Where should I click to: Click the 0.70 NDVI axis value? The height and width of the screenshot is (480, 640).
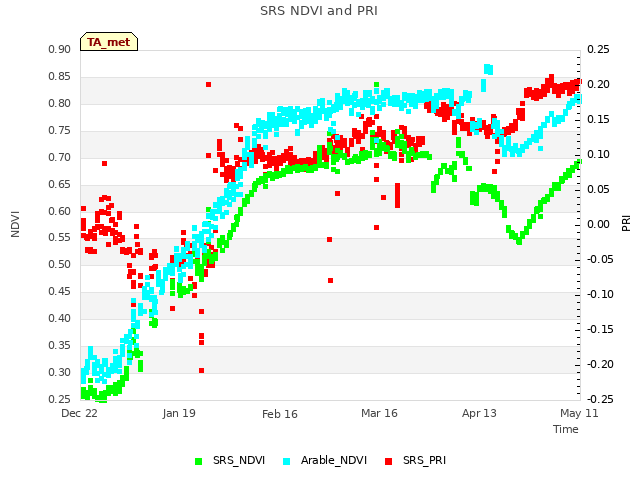(59, 158)
